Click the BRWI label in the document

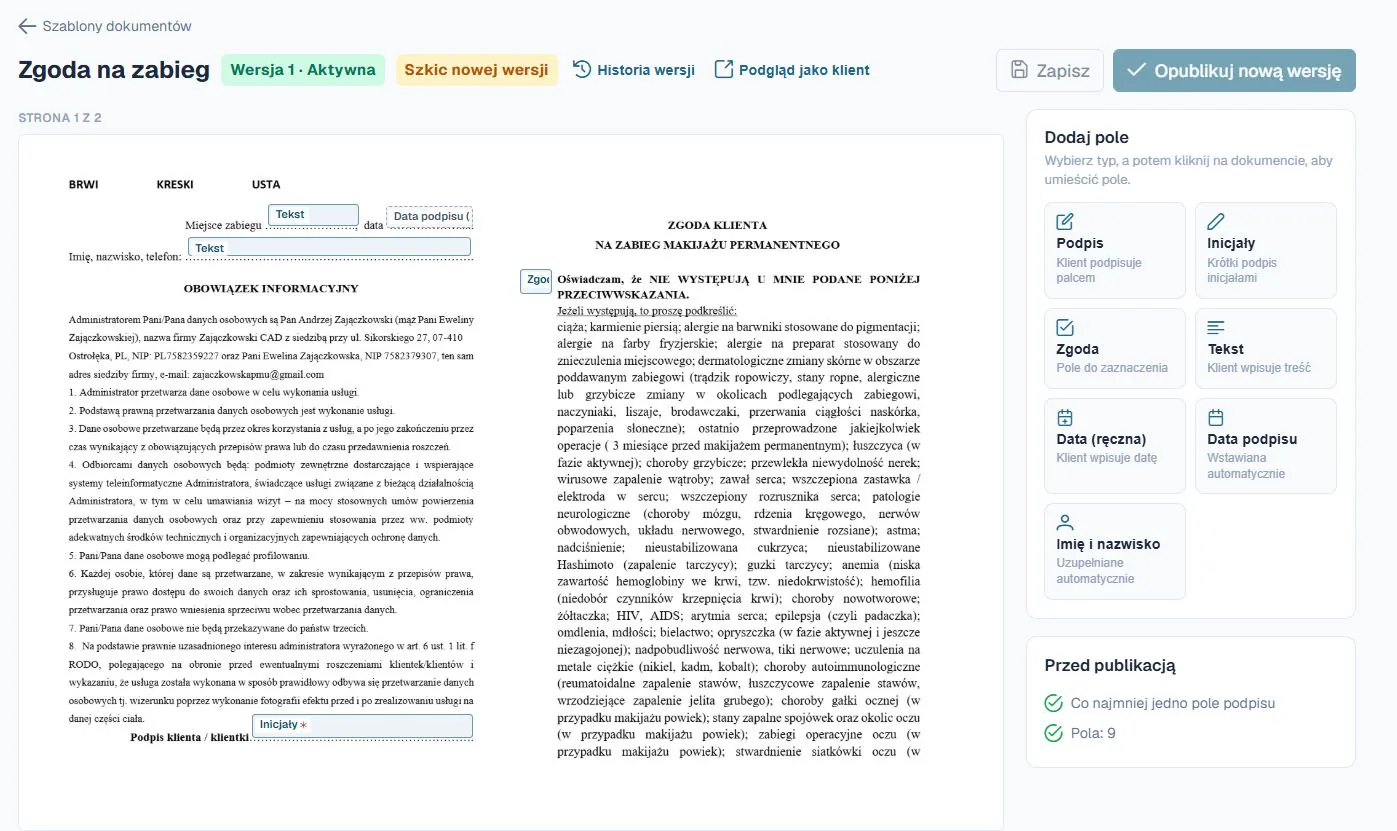[x=84, y=184]
